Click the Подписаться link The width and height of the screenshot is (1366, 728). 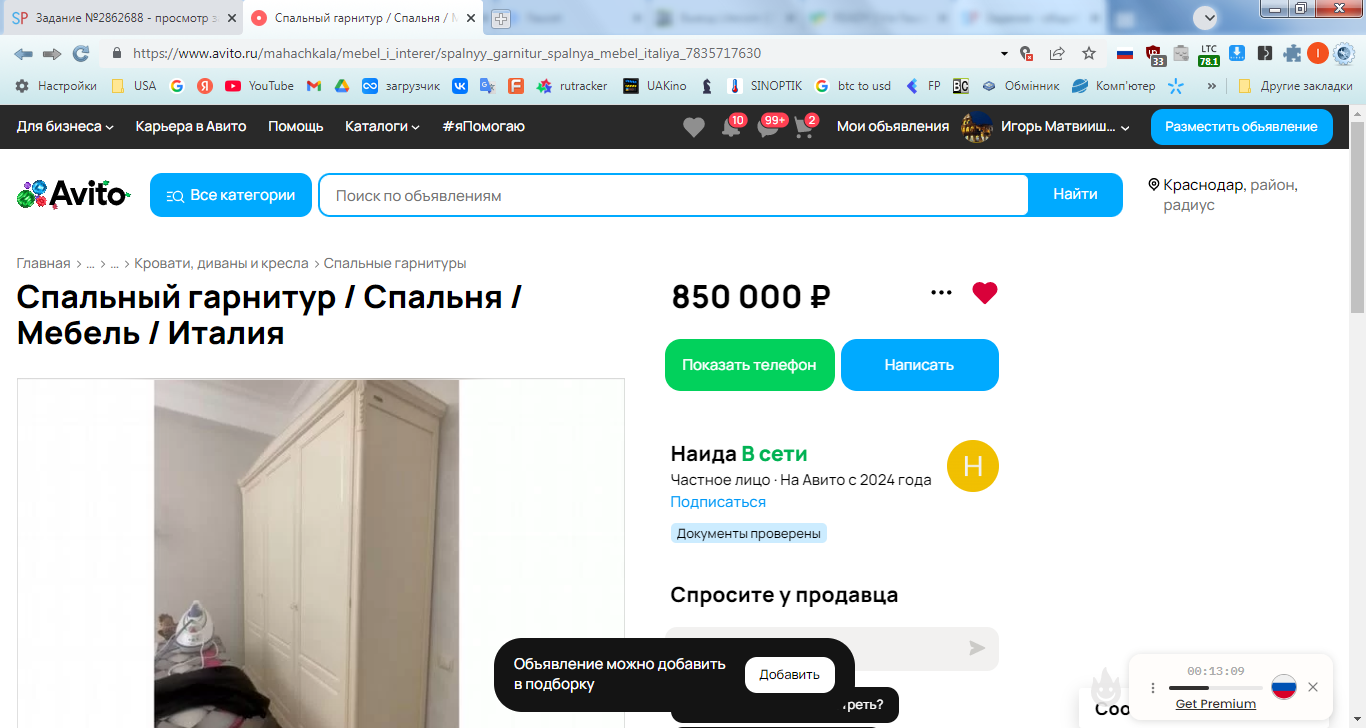click(x=718, y=502)
